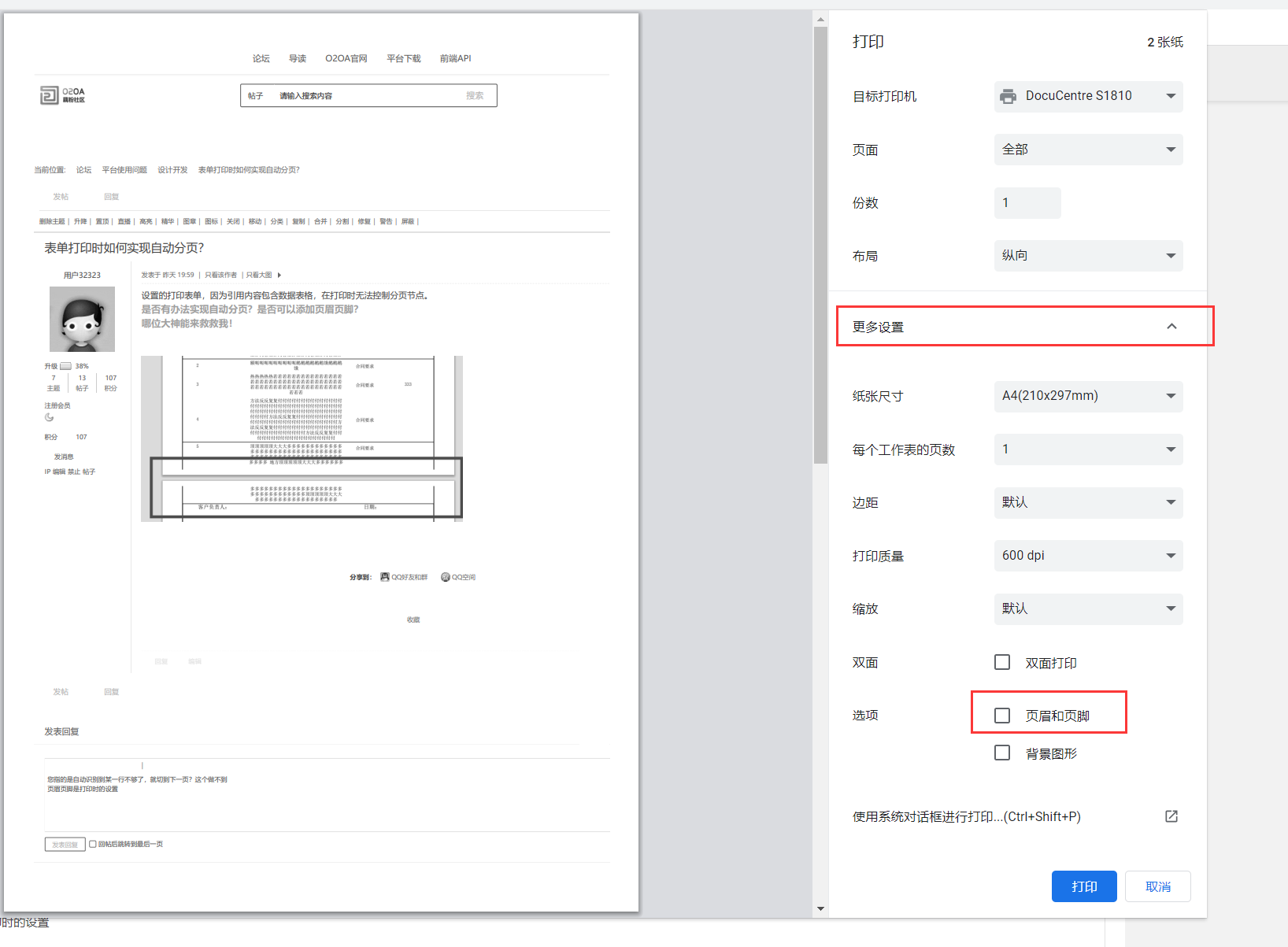
Task: Open the 目标打印机 DocuCentre S1810 dropdown
Action: pos(1089,96)
